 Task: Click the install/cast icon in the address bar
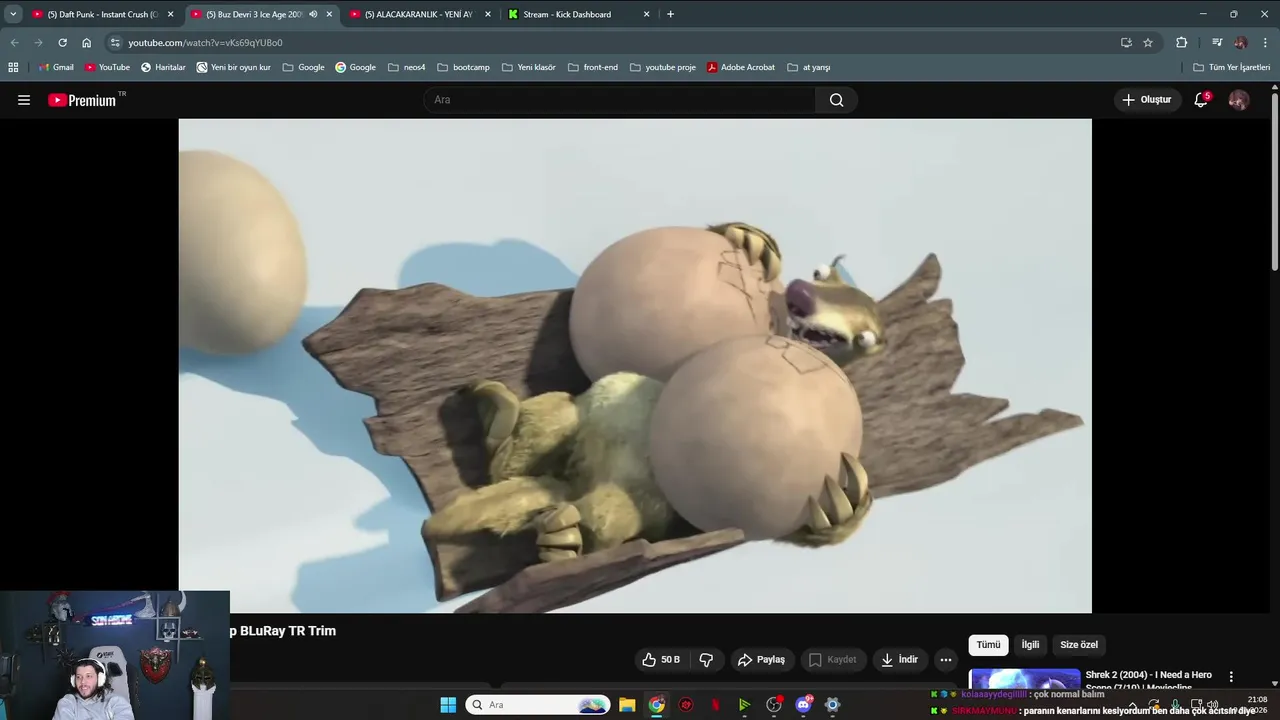(1126, 43)
